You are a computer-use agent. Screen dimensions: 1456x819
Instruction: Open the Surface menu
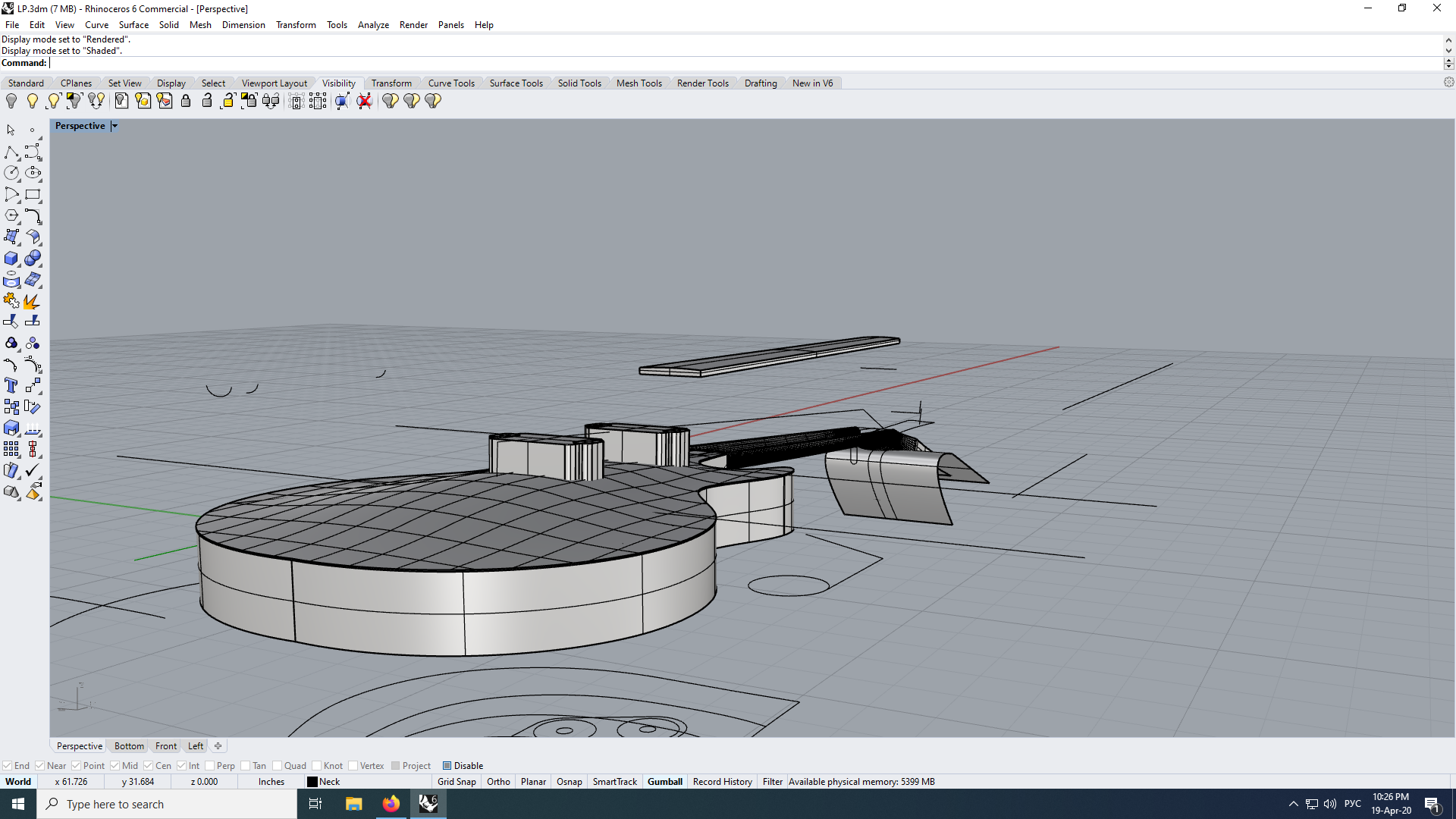133,25
